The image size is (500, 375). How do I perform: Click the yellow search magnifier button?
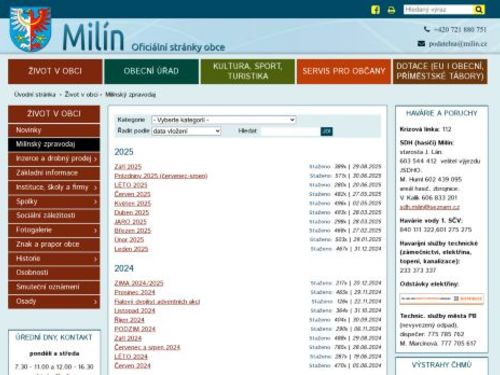pyautogui.click(x=478, y=10)
